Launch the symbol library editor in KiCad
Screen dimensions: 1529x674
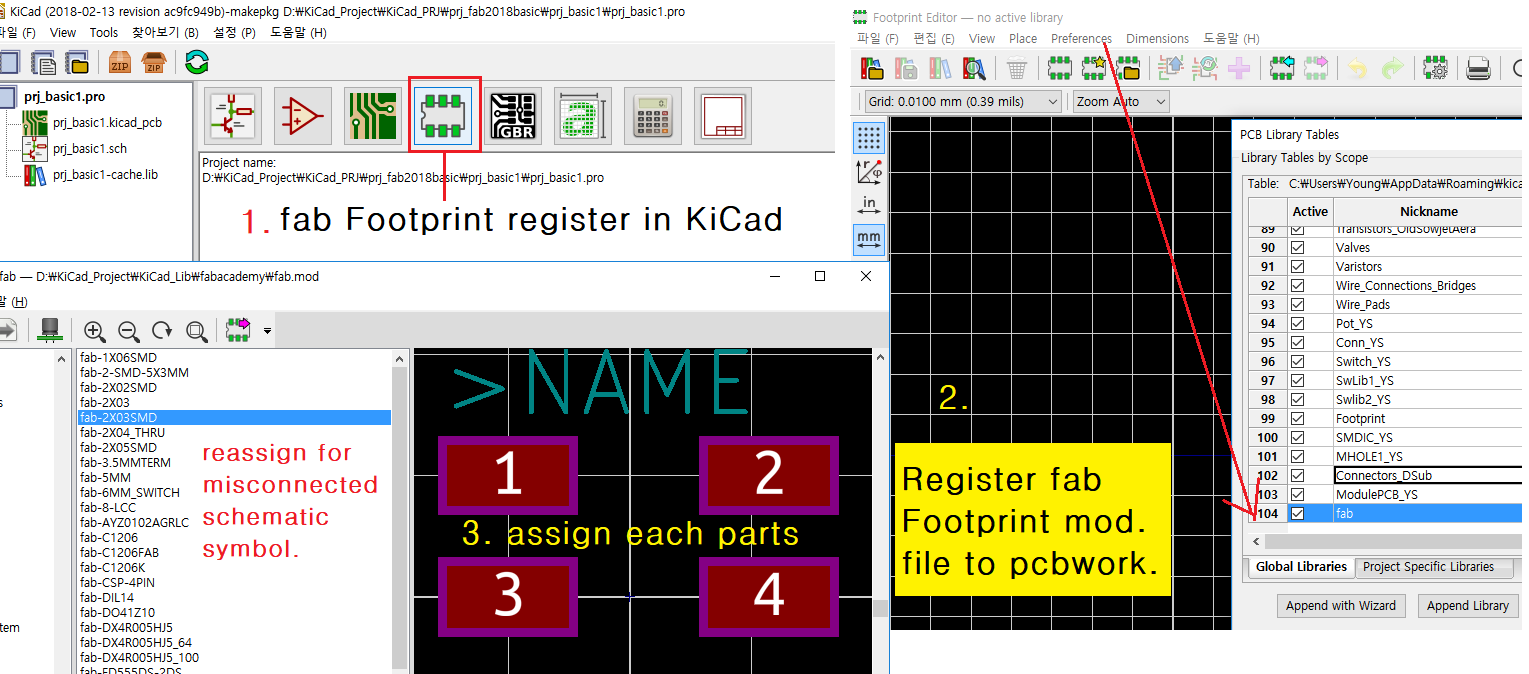tap(304, 117)
